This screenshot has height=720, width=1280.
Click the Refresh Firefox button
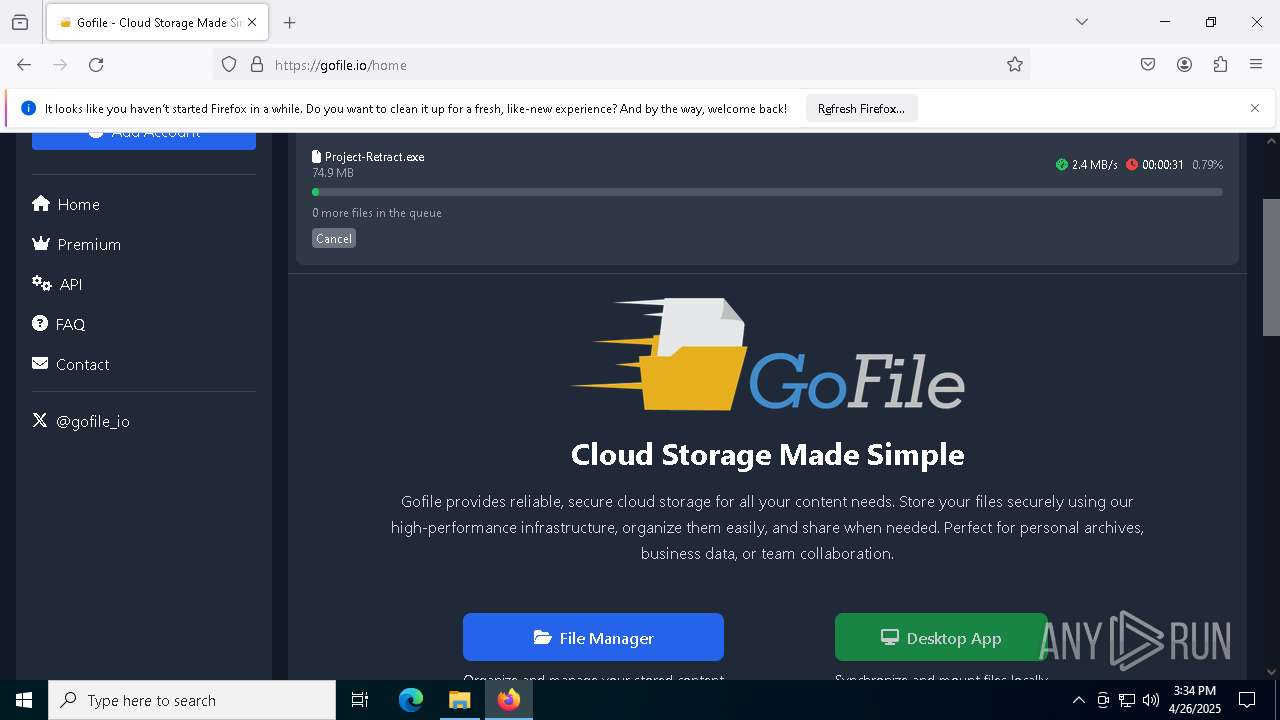[861, 109]
